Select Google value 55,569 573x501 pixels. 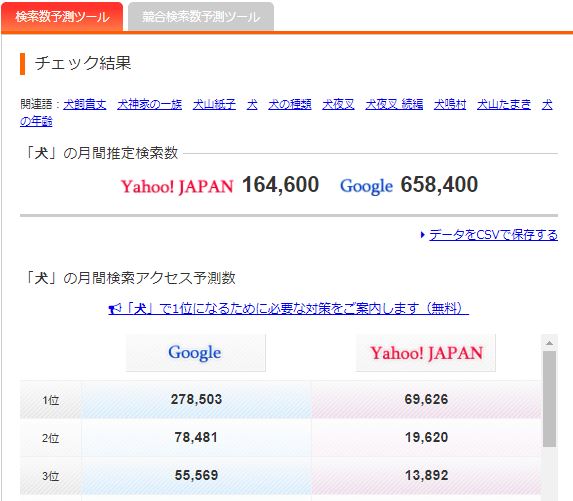click(196, 475)
